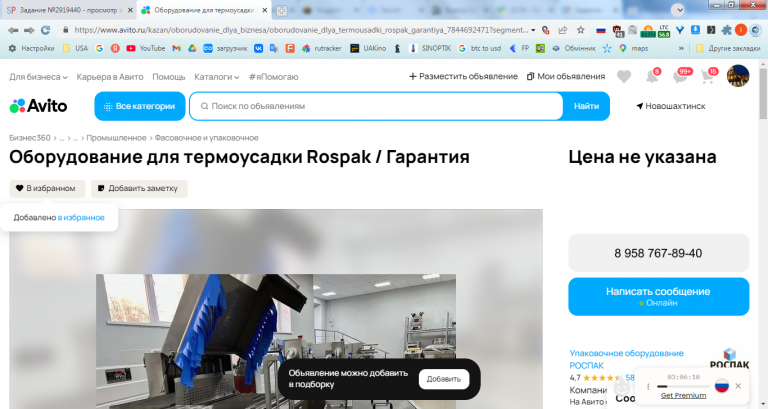Screen dimensions: 768x409
Task: Open the Бизнес360 breadcrumb
Action: coord(29,138)
